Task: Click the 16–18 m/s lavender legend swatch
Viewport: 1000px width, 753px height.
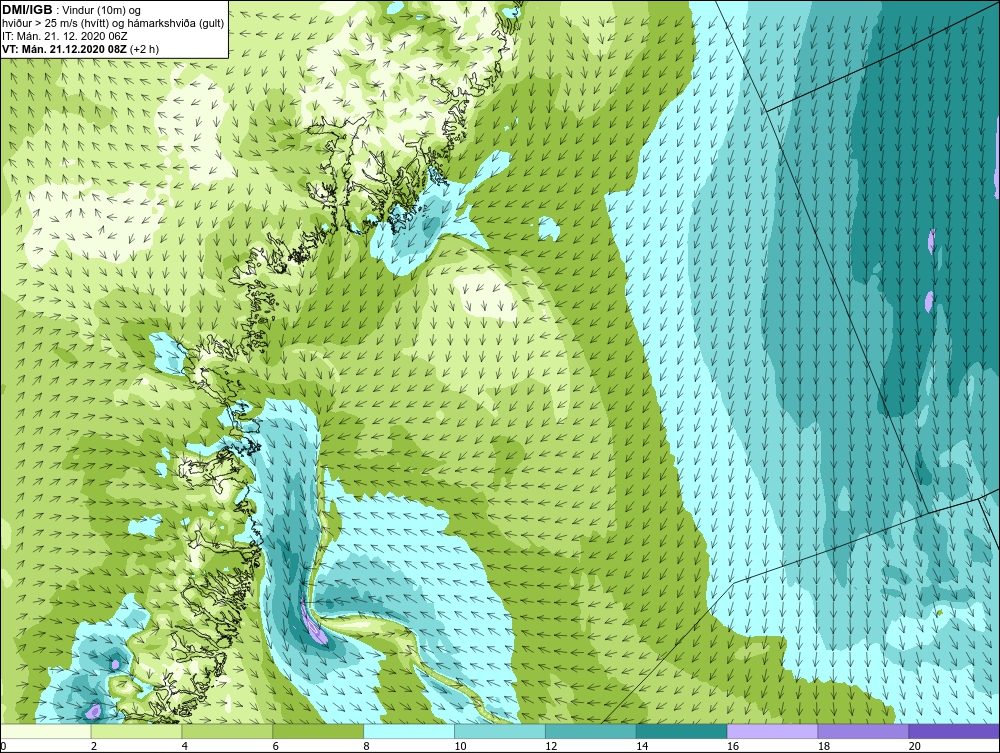Action: [772, 731]
